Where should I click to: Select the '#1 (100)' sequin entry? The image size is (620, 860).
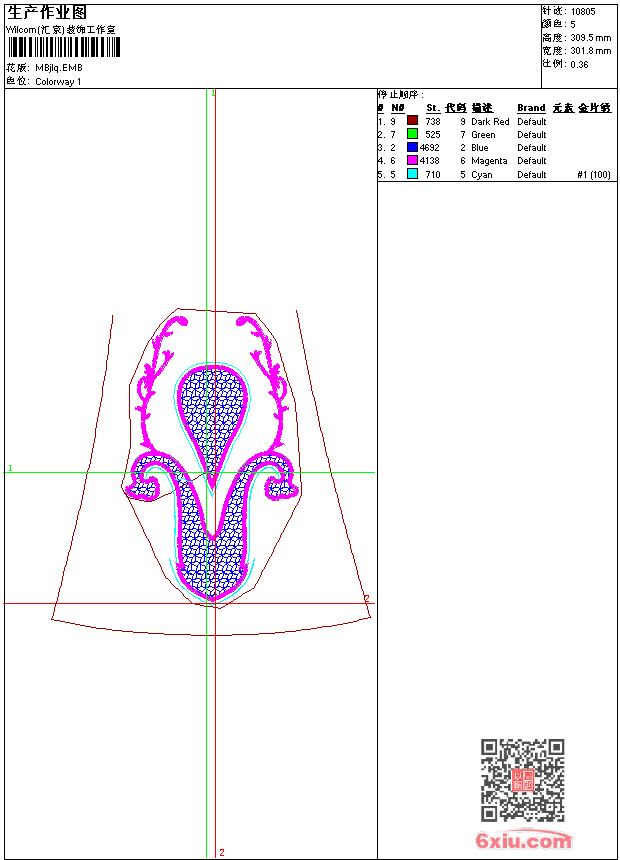594,175
